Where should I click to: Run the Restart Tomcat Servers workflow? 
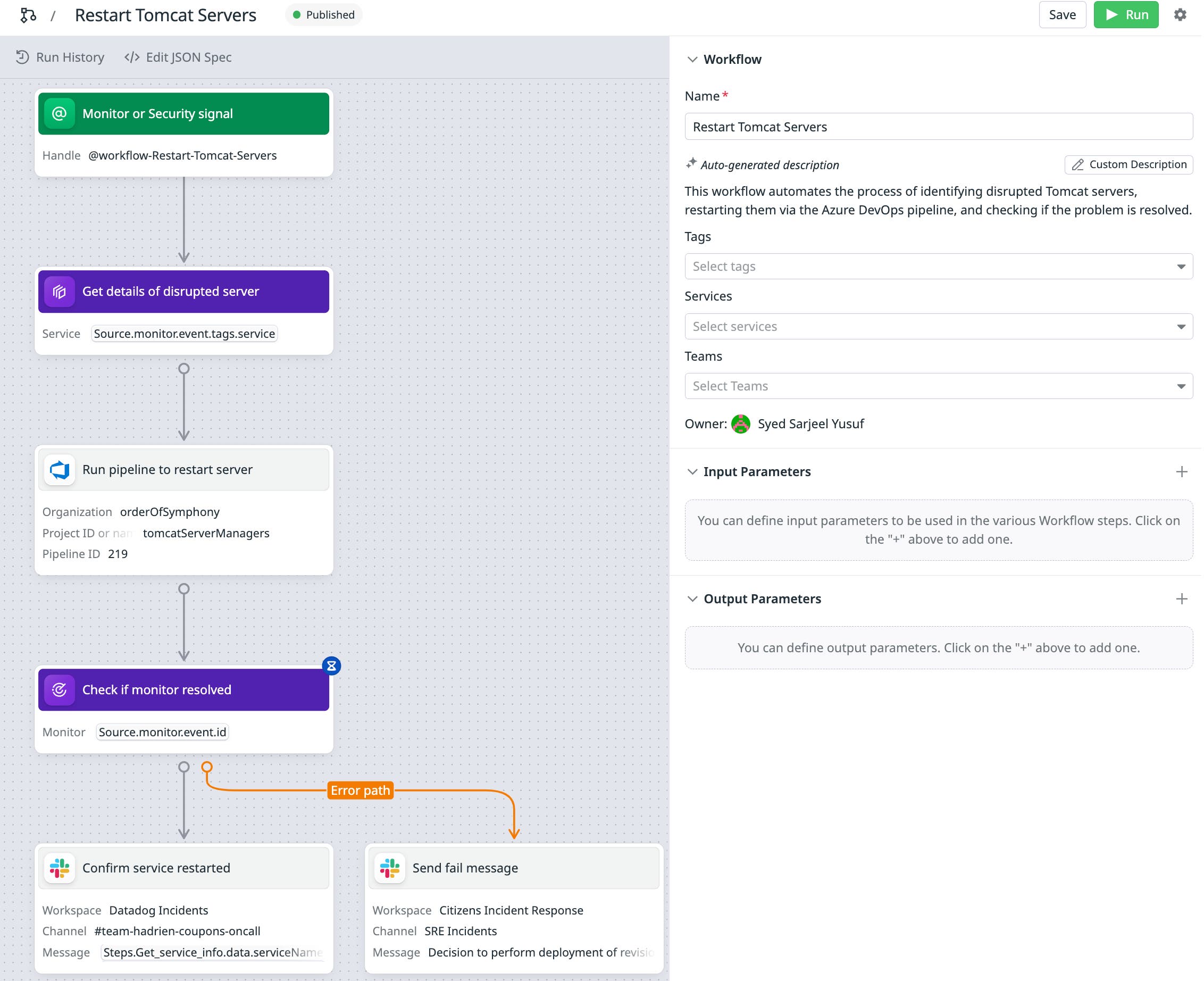pos(1125,15)
